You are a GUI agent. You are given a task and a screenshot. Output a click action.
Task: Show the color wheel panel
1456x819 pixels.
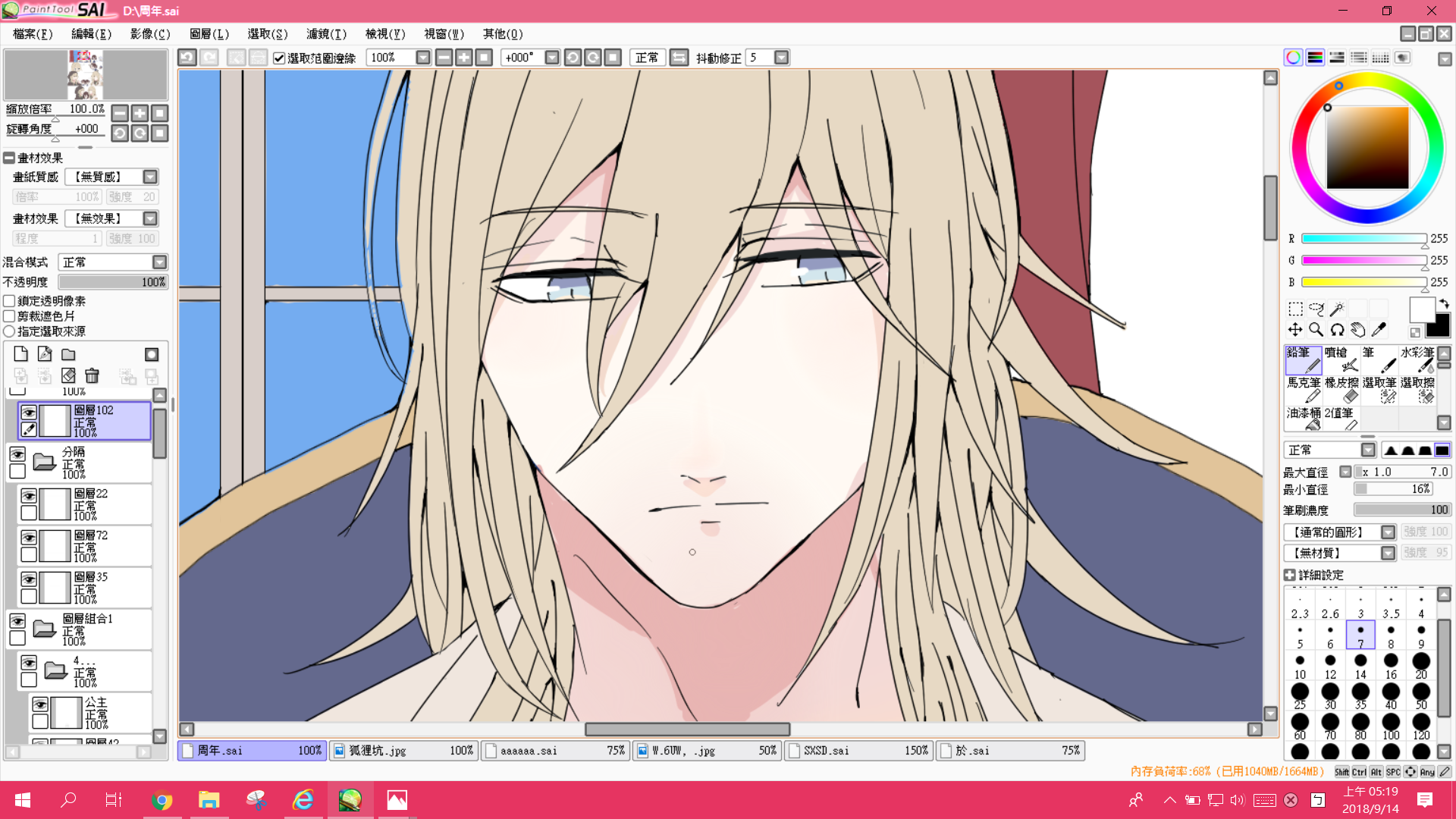click(x=1294, y=58)
